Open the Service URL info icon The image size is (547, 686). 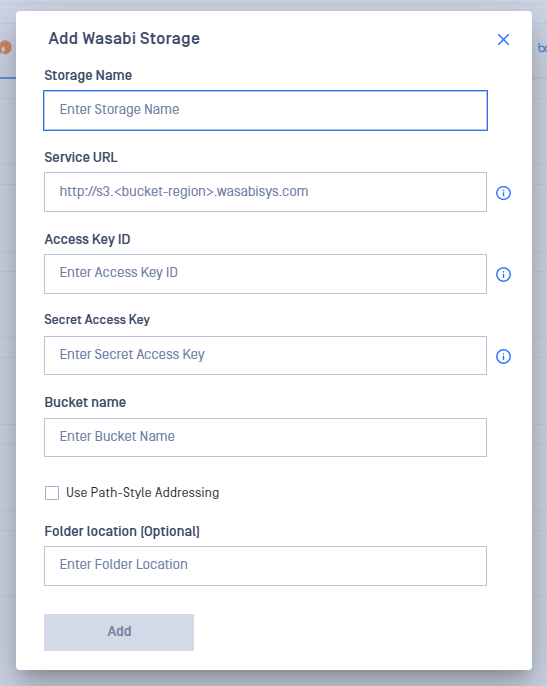tap(503, 192)
